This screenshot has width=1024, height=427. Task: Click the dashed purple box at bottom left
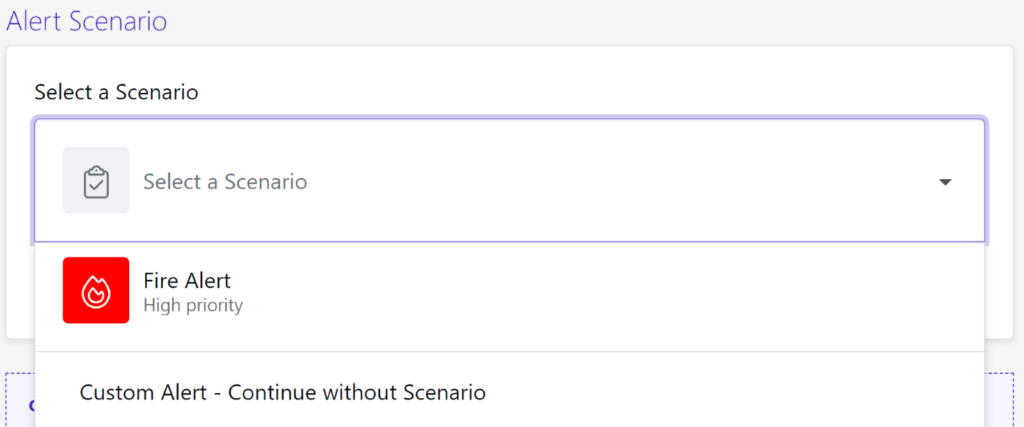click(x=20, y=400)
